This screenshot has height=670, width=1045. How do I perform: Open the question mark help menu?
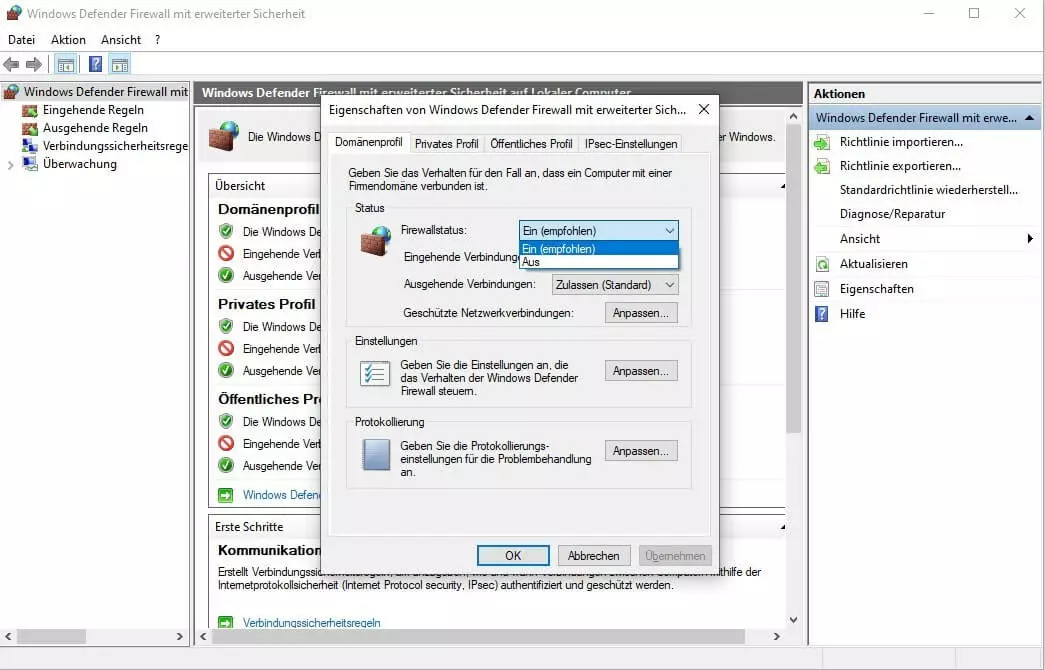pos(157,40)
